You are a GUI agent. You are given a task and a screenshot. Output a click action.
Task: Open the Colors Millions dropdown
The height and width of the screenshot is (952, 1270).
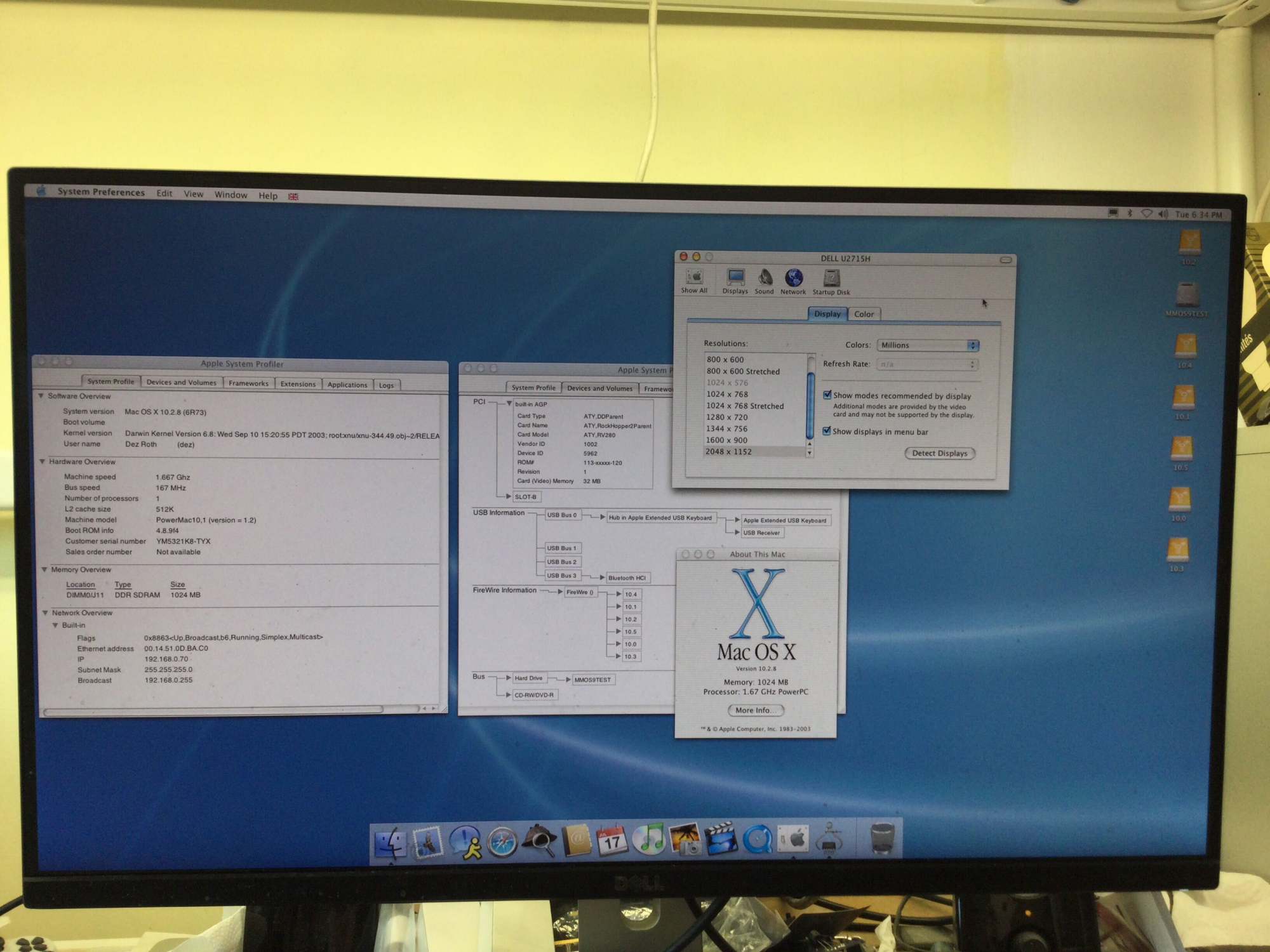point(927,345)
